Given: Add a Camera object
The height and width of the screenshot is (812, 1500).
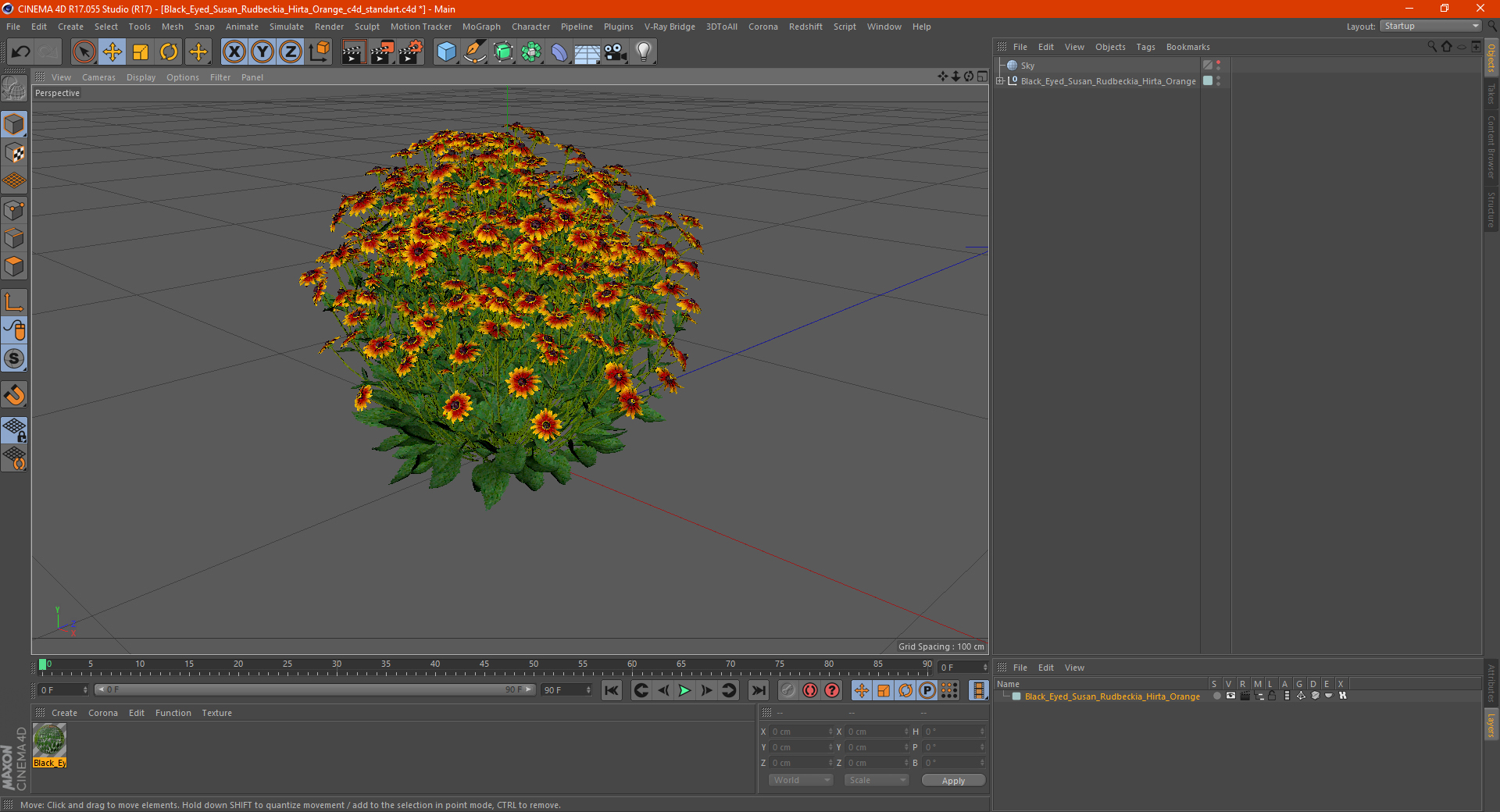Looking at the screenshot, I should click(616, 52).
